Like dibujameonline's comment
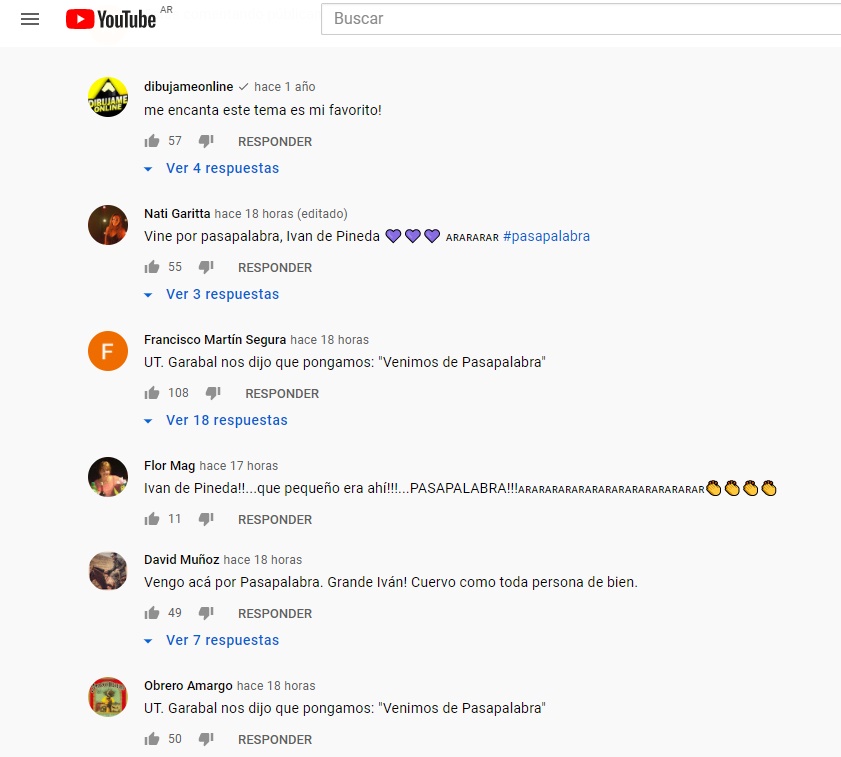 click(x=152, y=141)
